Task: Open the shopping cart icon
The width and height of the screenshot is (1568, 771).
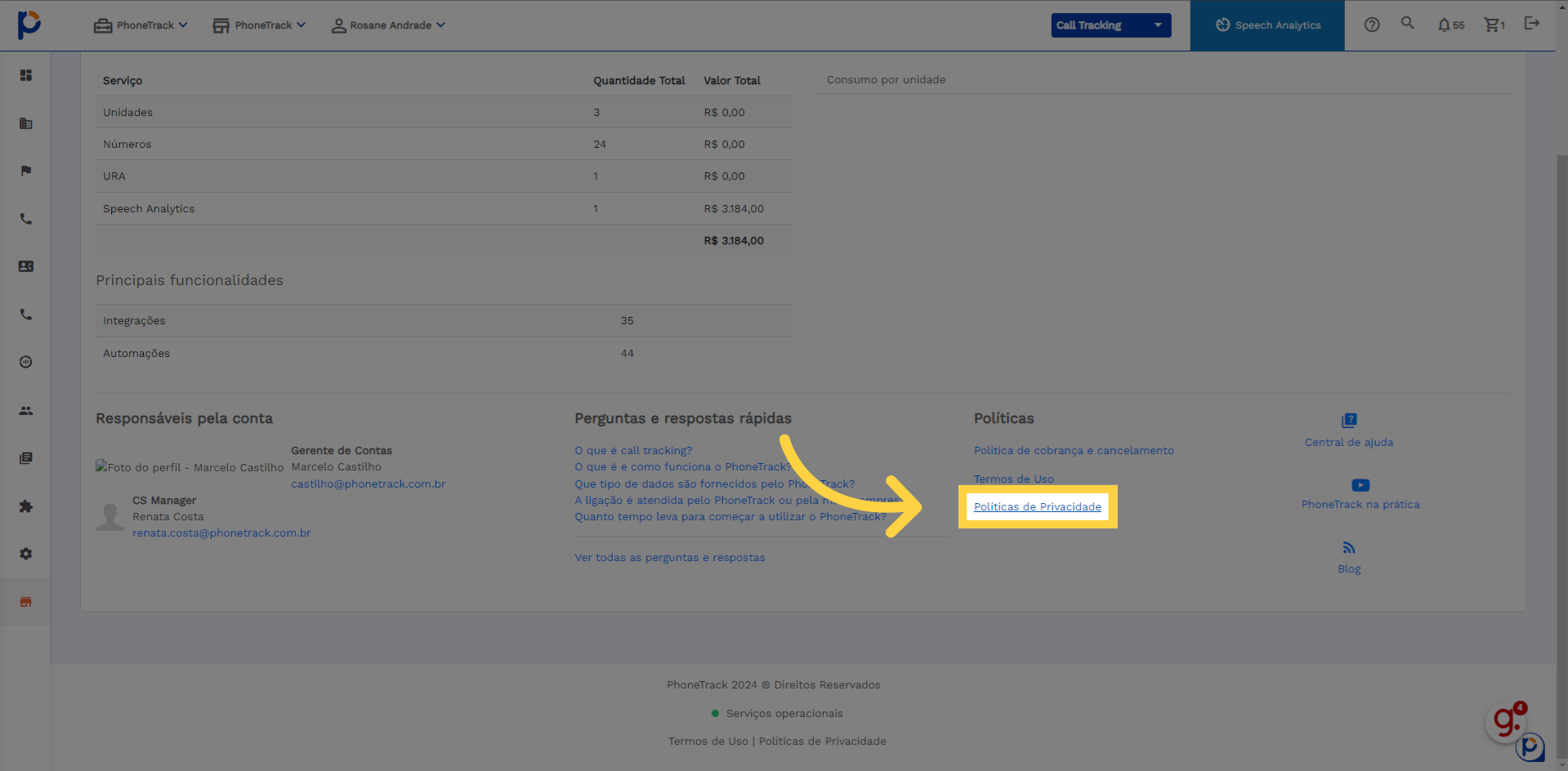Action: [1494, 25]
